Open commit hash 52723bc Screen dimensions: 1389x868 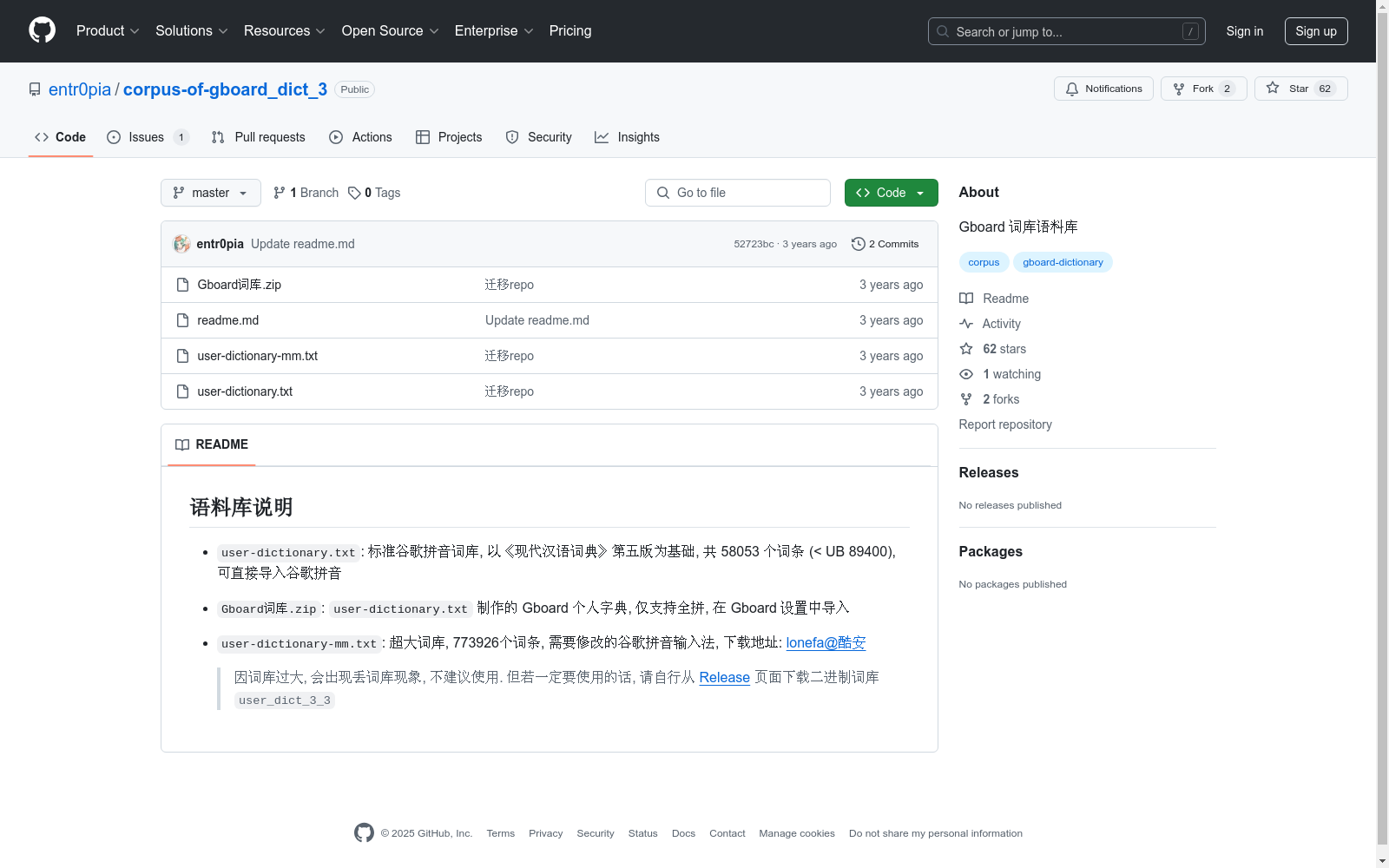pos(754,244)
